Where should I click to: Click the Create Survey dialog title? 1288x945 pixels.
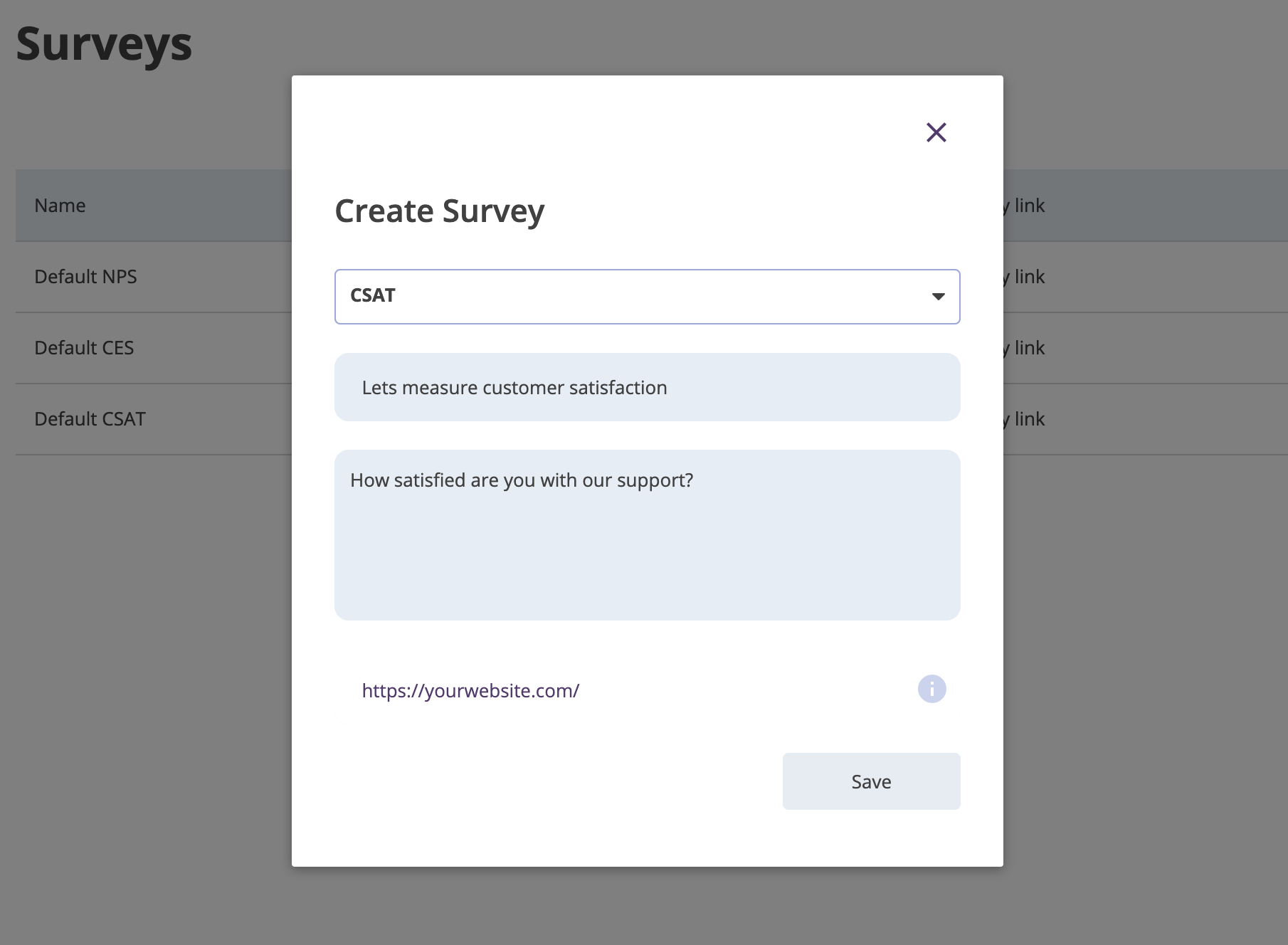[x=439, y=211]
